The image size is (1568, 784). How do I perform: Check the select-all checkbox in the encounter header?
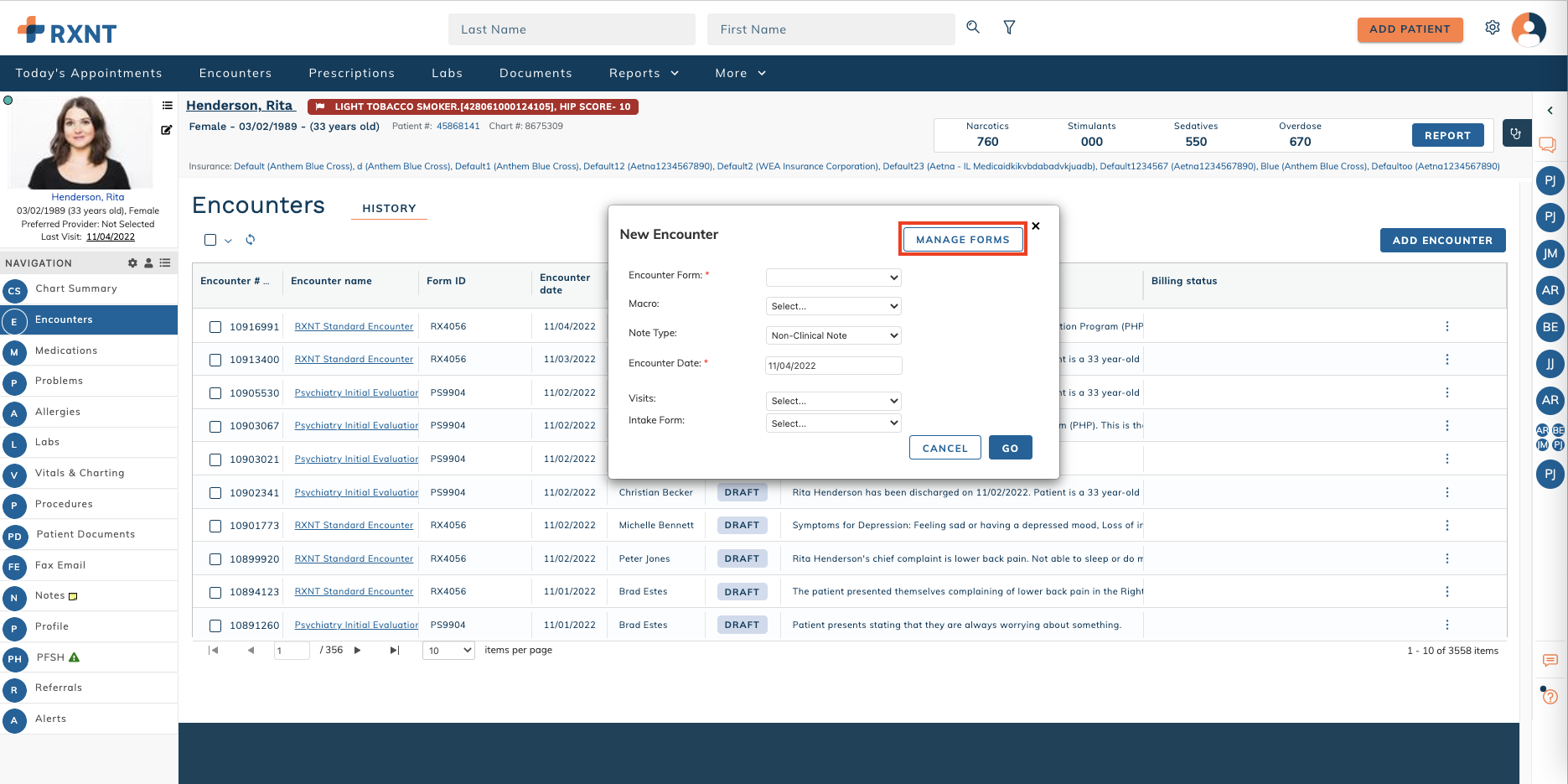[x=210, y=240]
